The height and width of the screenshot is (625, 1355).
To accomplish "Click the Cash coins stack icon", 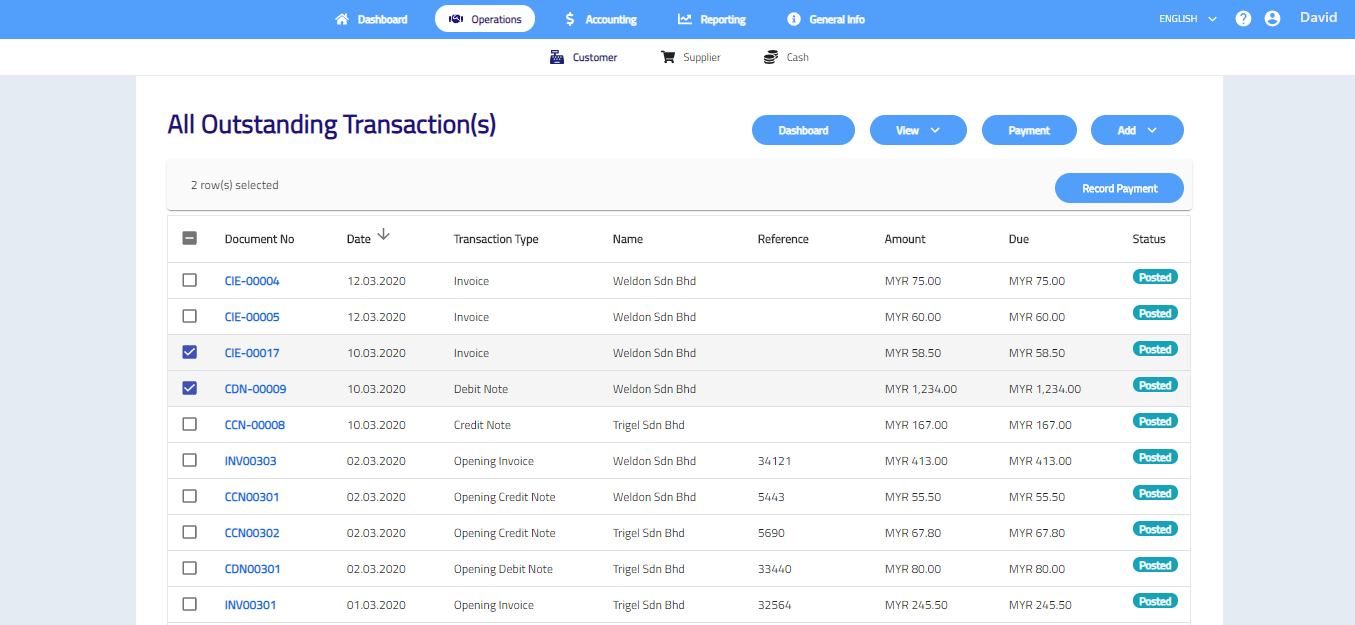I will point(770,58).
